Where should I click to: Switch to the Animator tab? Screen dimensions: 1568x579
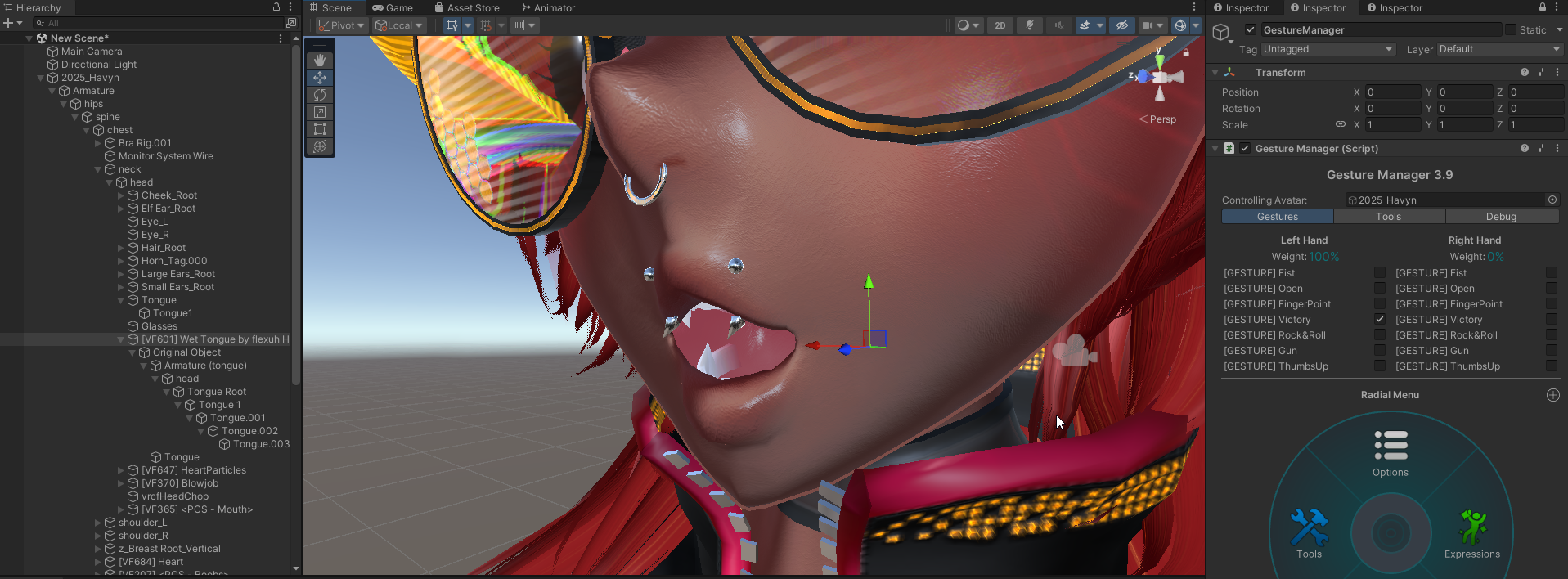548,7
